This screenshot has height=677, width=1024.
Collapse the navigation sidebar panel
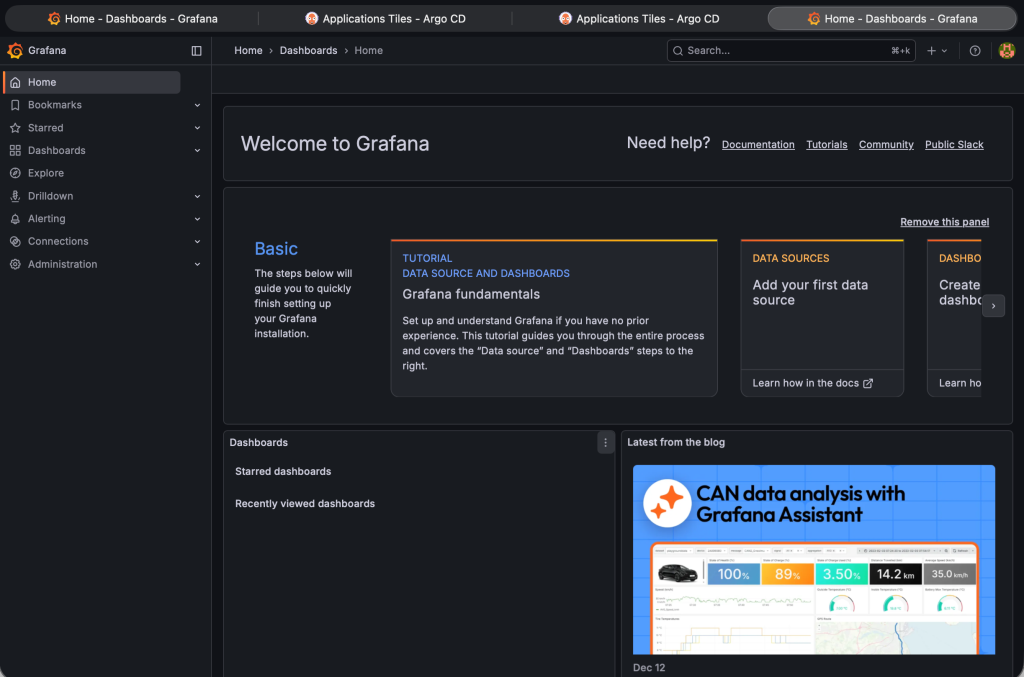(196, 50)
